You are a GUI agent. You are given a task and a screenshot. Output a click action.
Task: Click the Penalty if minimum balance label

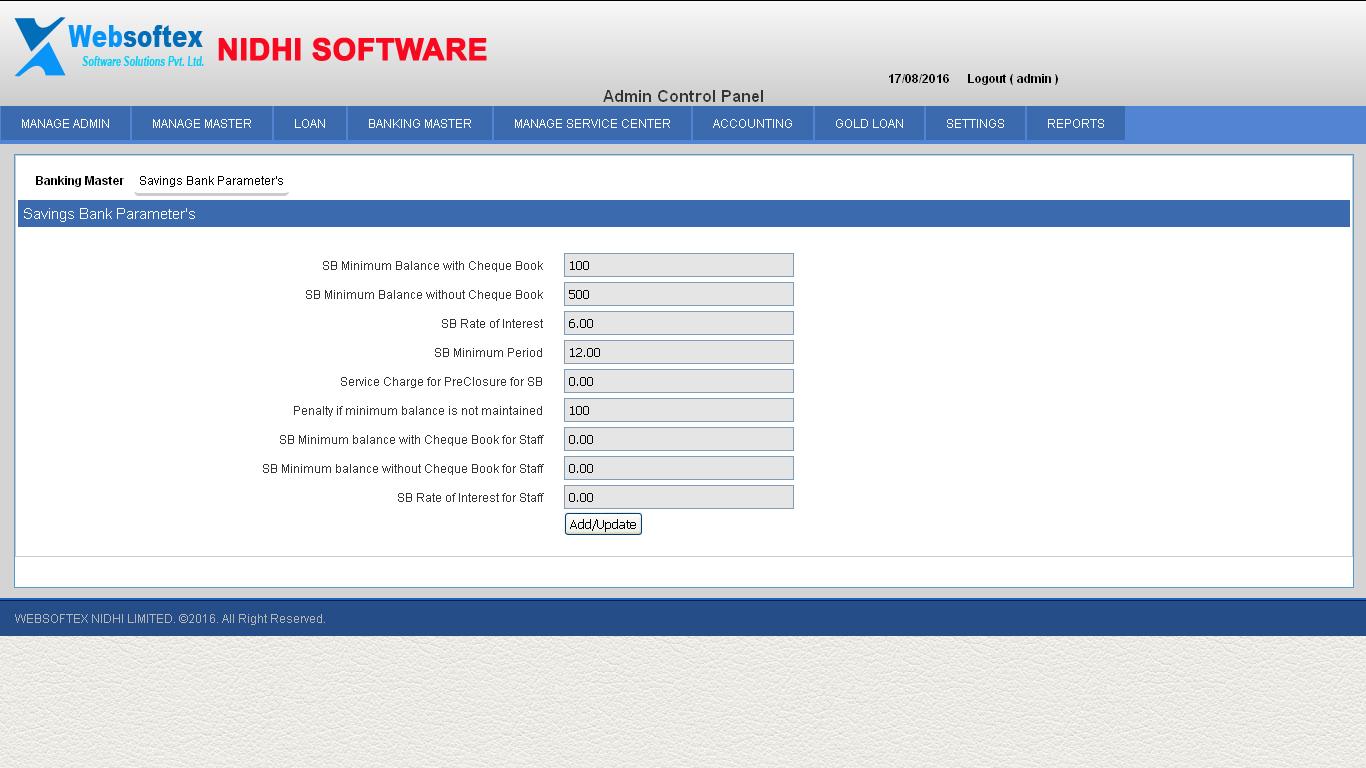[x=418, y=411]
